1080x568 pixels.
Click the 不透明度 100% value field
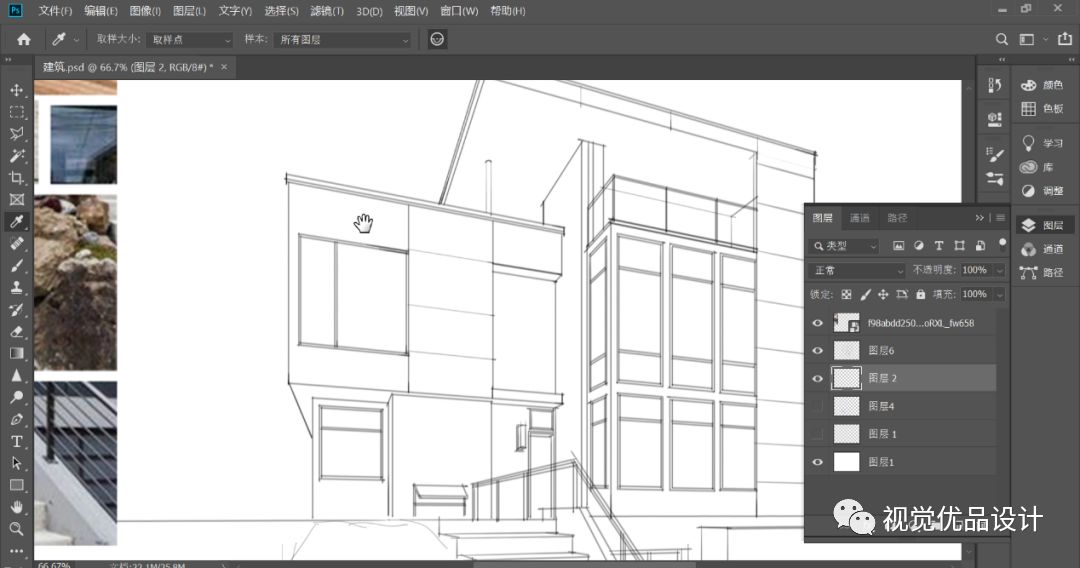click(975, 271)
